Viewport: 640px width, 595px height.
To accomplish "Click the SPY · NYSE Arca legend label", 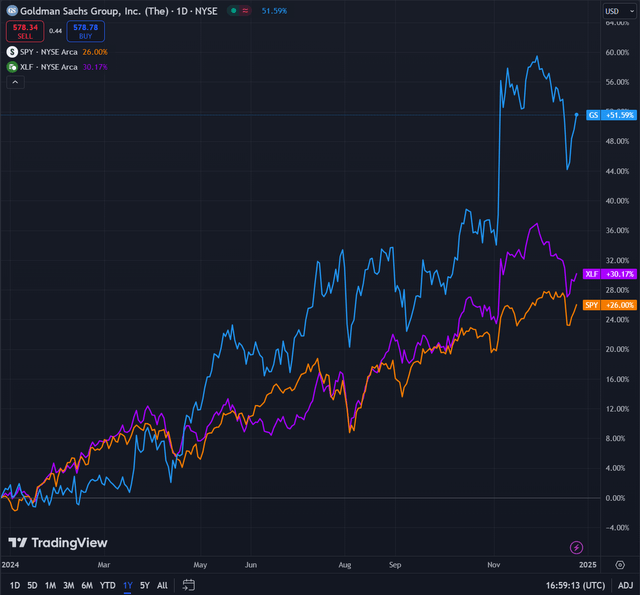I will click(49, 52).
